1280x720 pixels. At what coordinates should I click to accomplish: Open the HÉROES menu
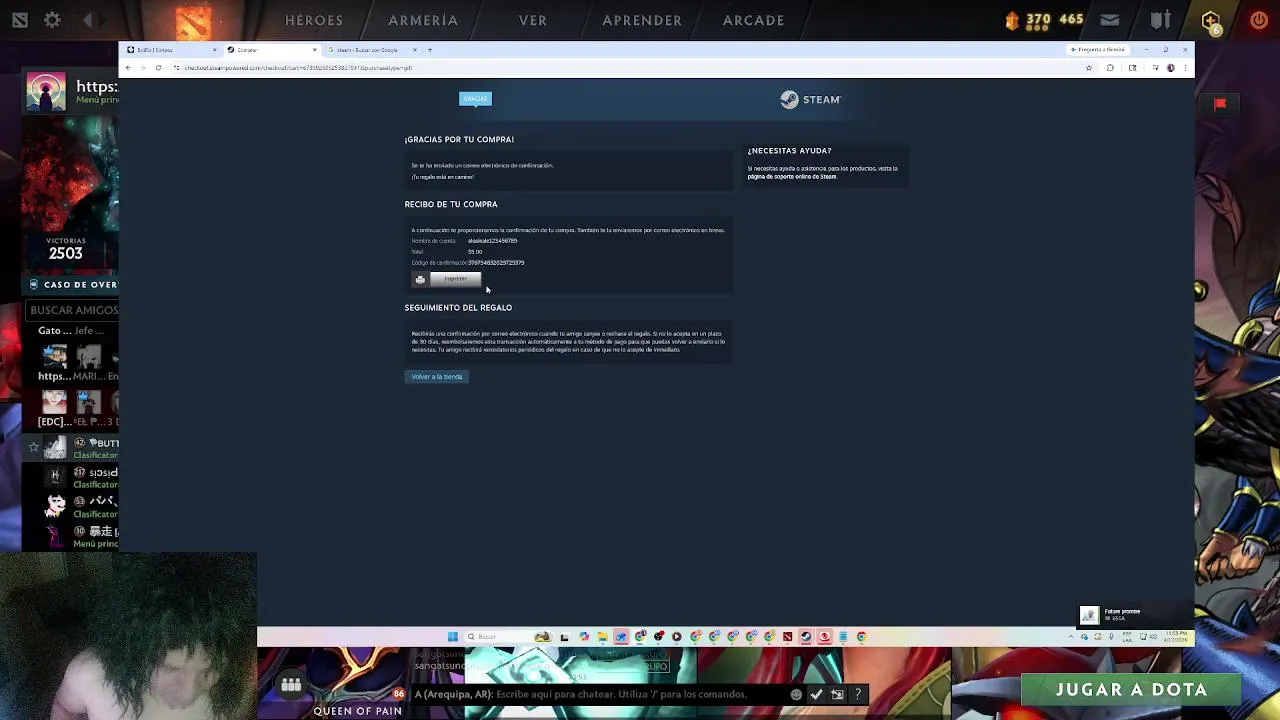(x=314, y=20)
